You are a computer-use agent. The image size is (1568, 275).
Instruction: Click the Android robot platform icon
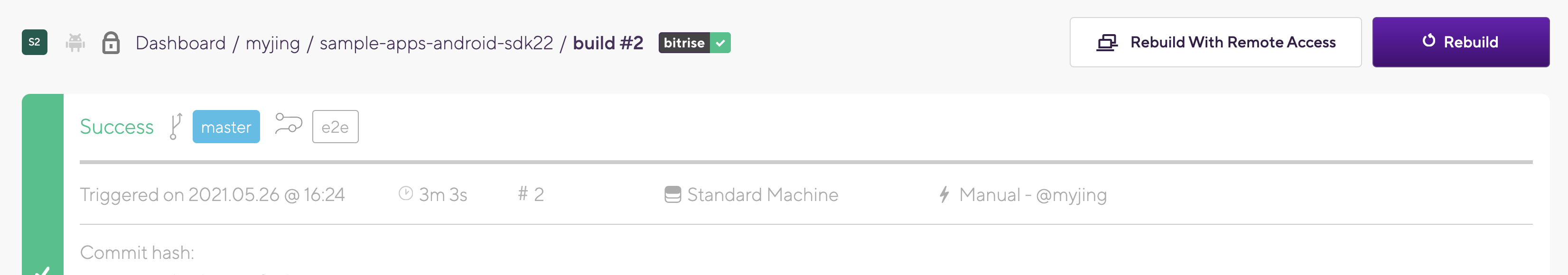75,43
